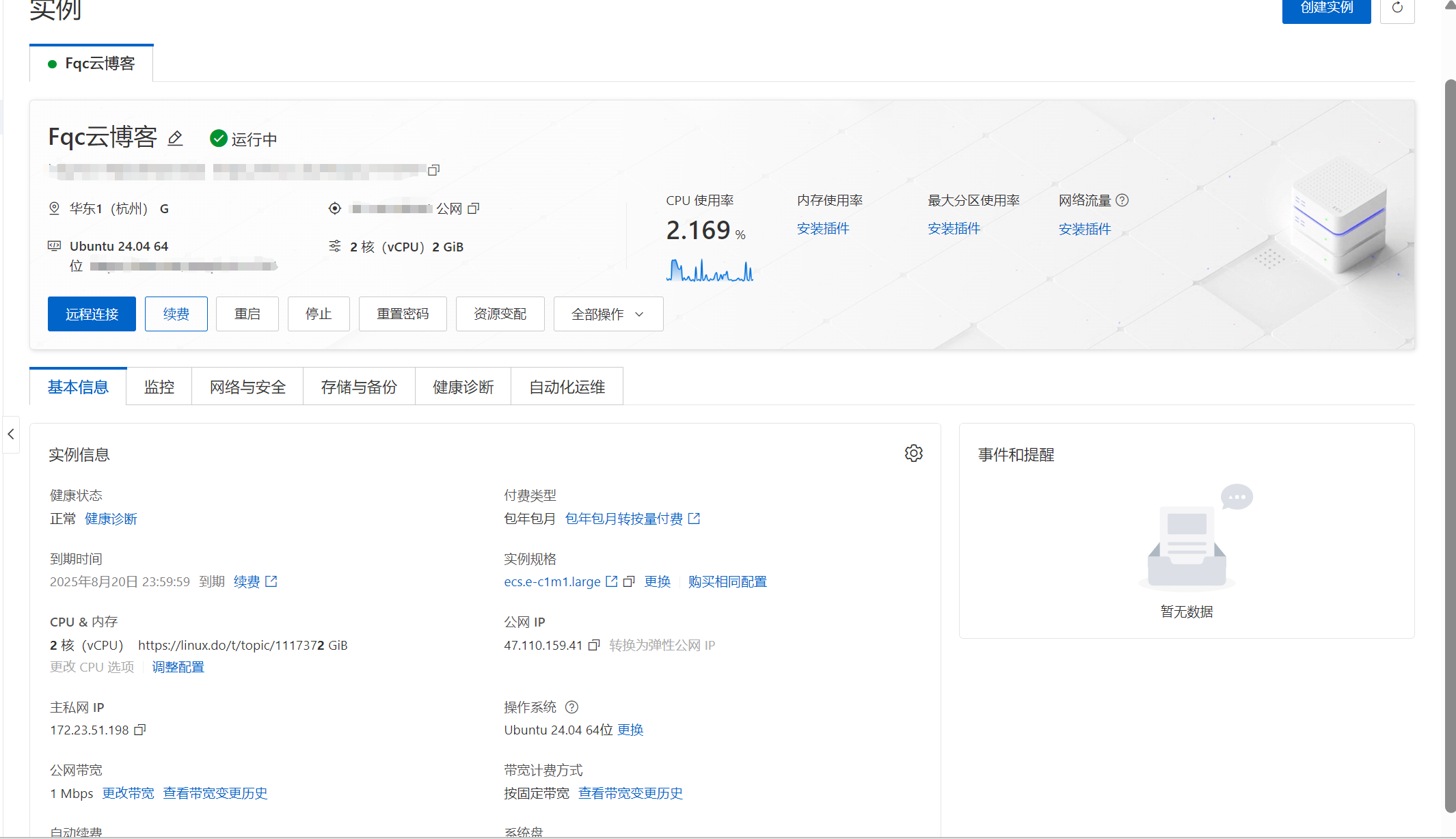Click the refresh icon beside 创建实例

(x=1397, y=8)
